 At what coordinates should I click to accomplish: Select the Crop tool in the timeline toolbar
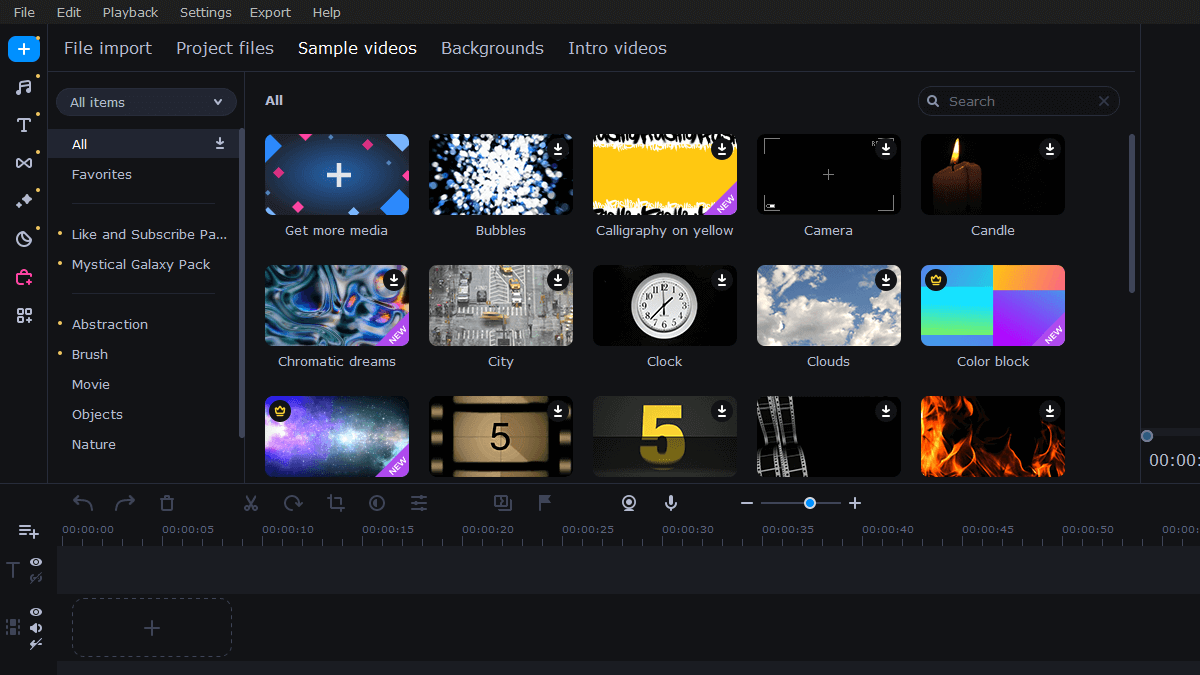[x=335, y=503]
